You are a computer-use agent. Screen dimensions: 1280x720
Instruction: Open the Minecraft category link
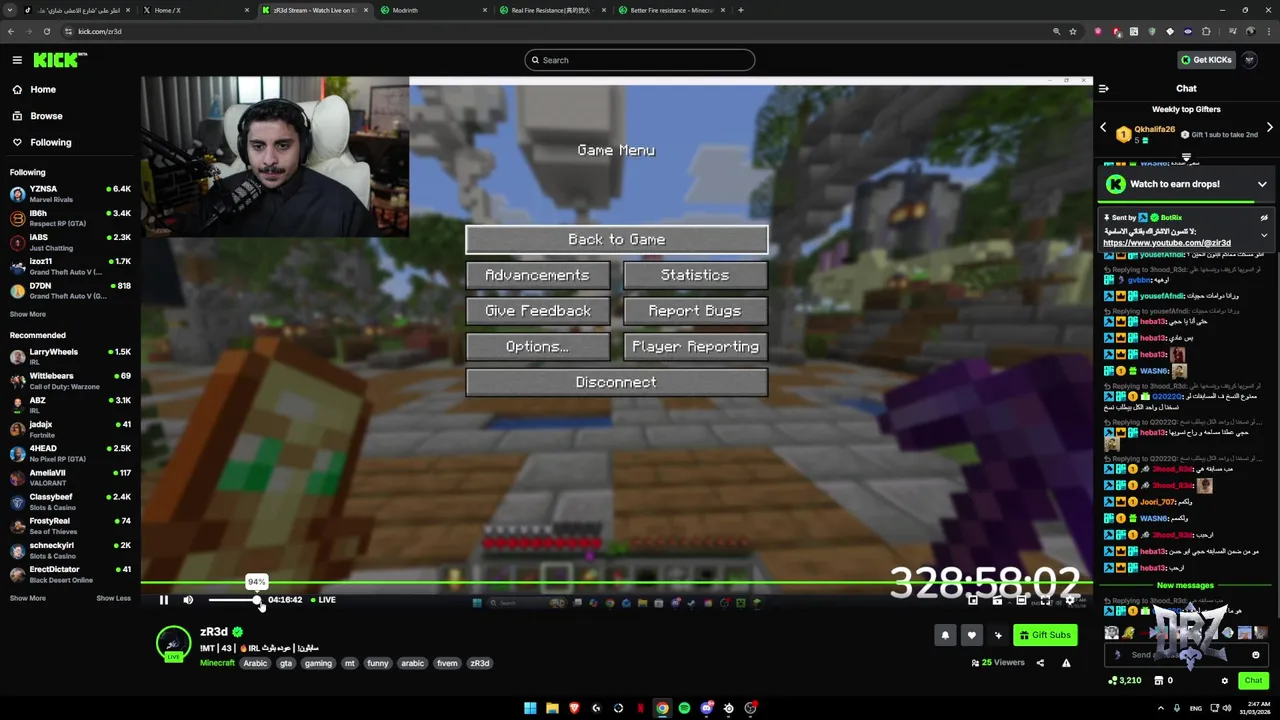point(217,663)
